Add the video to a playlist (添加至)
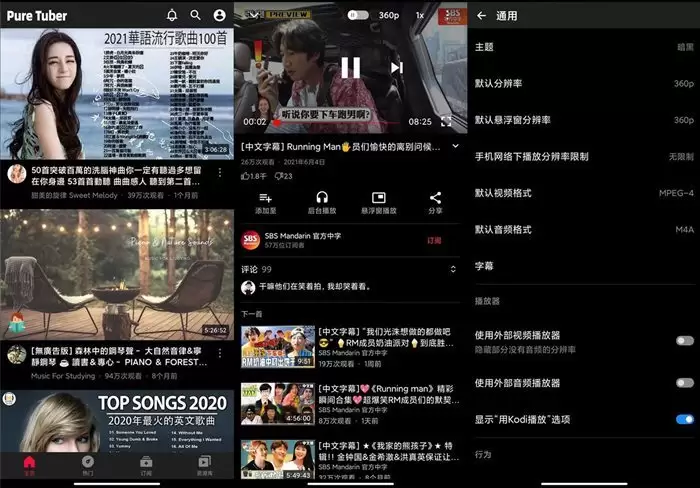 coord(265,202)
